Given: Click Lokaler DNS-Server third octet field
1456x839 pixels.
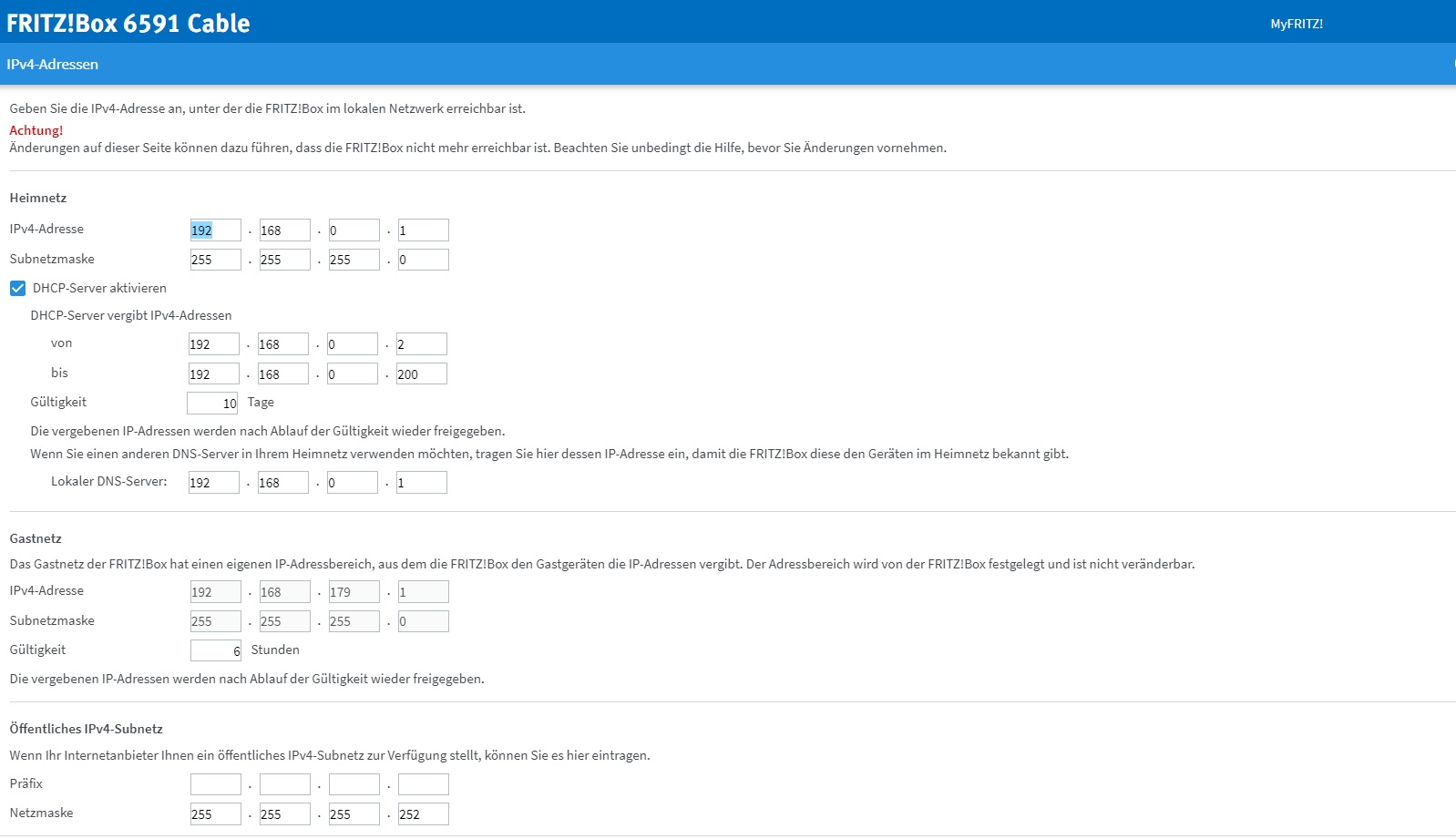Looking at the screenshot, I should 353,482.
